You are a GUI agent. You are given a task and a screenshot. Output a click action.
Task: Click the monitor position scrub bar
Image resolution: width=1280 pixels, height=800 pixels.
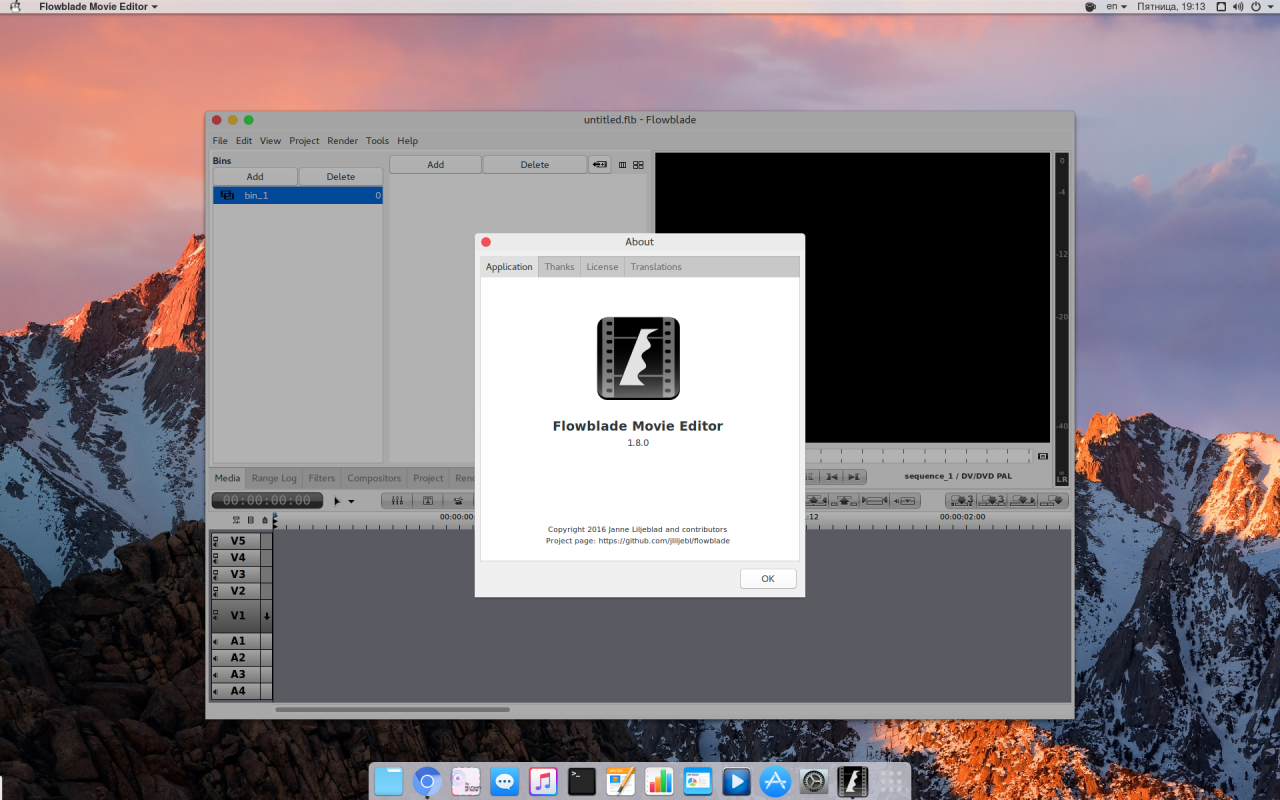pyautogui.click(x=917, y=456)
